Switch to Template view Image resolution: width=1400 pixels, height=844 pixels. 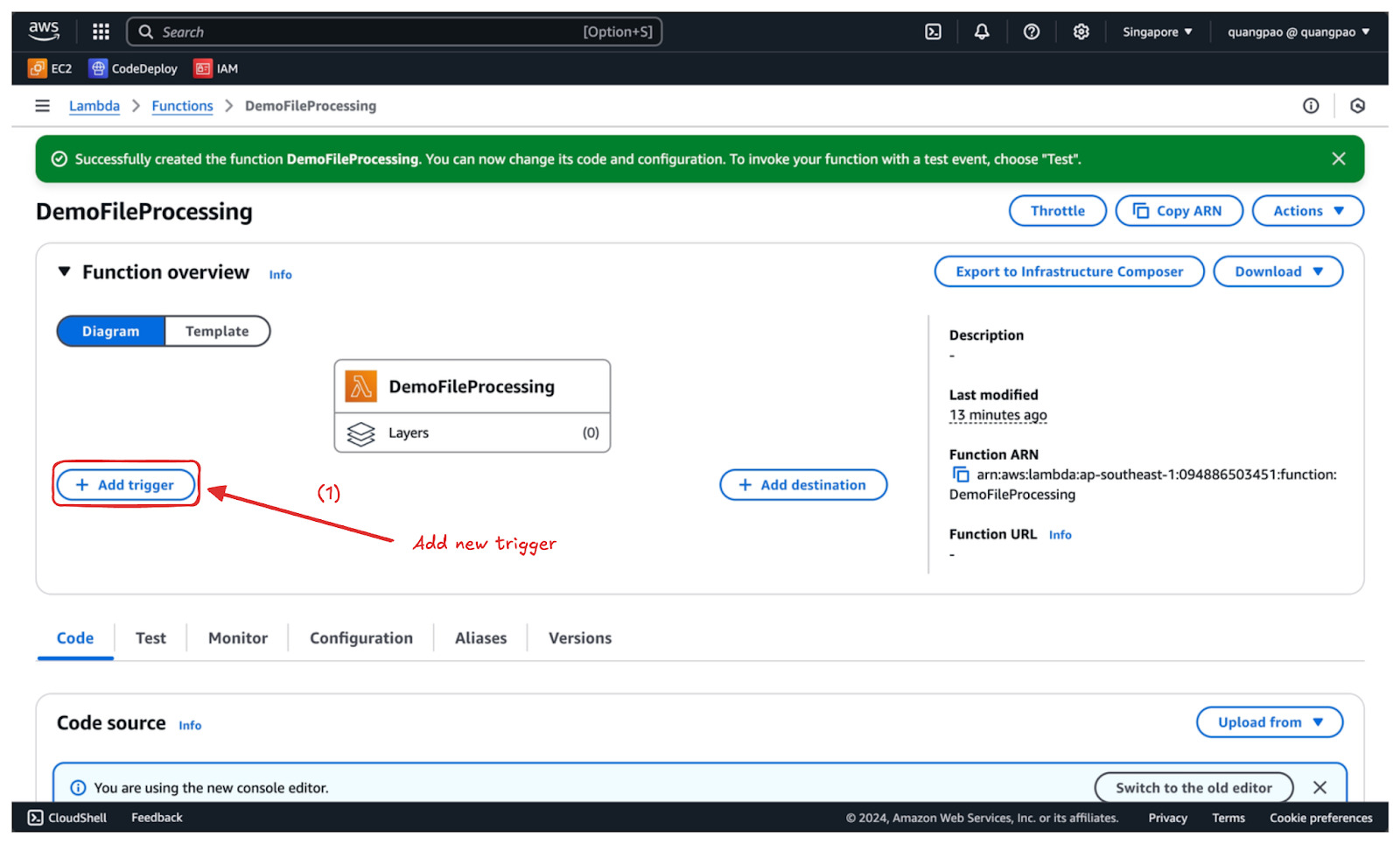[x=217, y=331]
